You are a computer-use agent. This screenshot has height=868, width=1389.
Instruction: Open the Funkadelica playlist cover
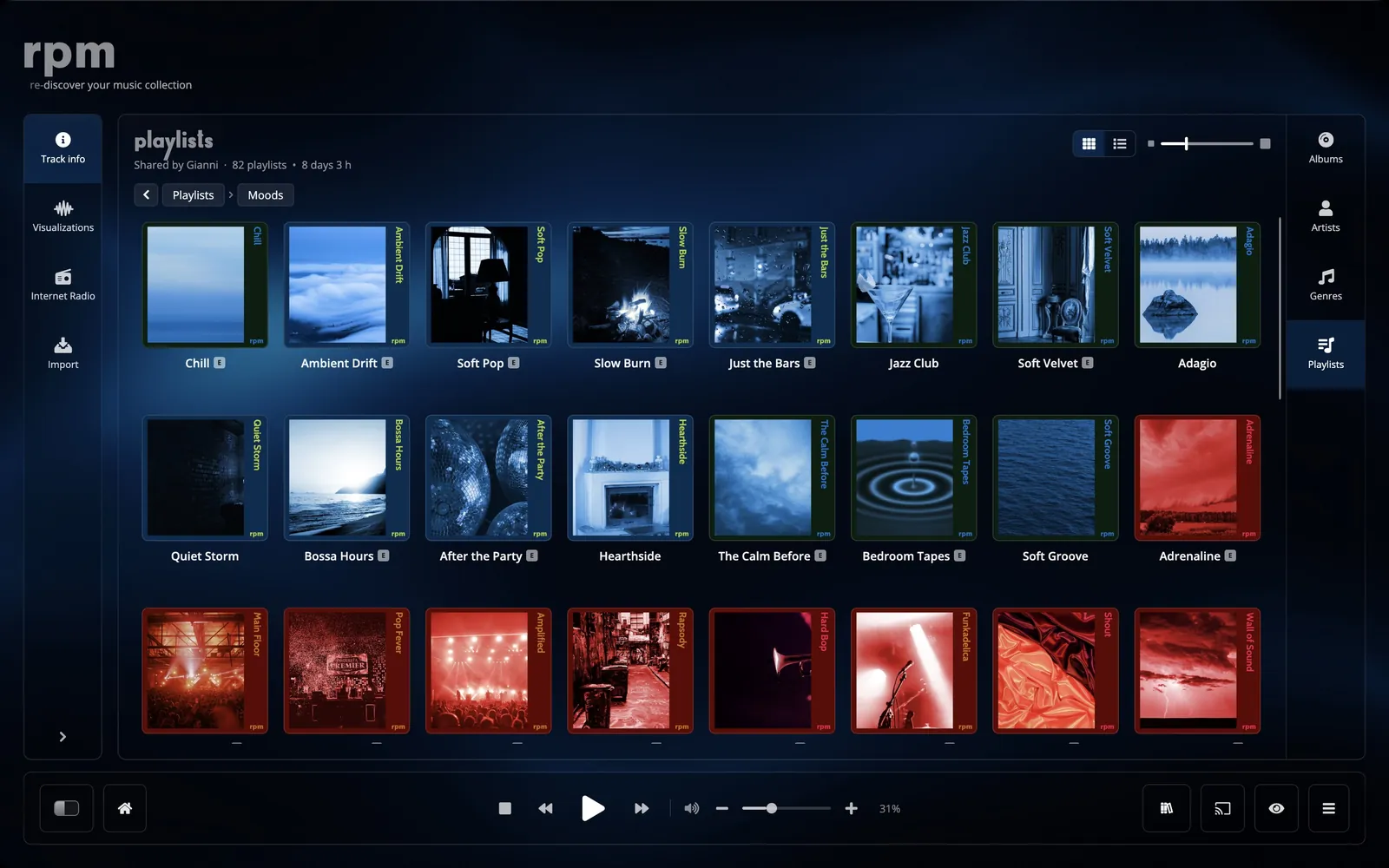click(x=914, y=670)
